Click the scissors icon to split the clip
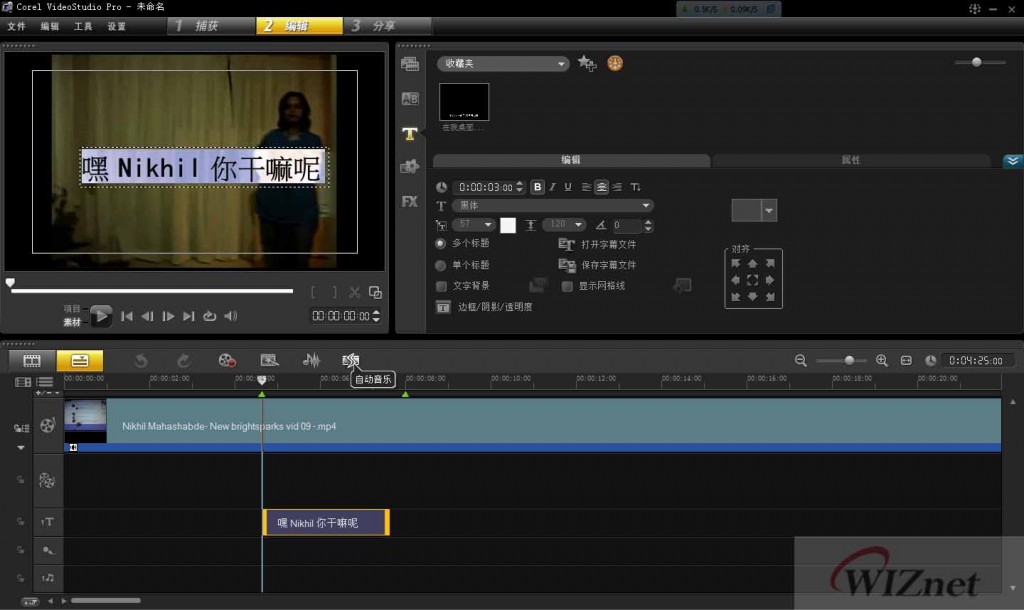 click(x=354, y=292)
